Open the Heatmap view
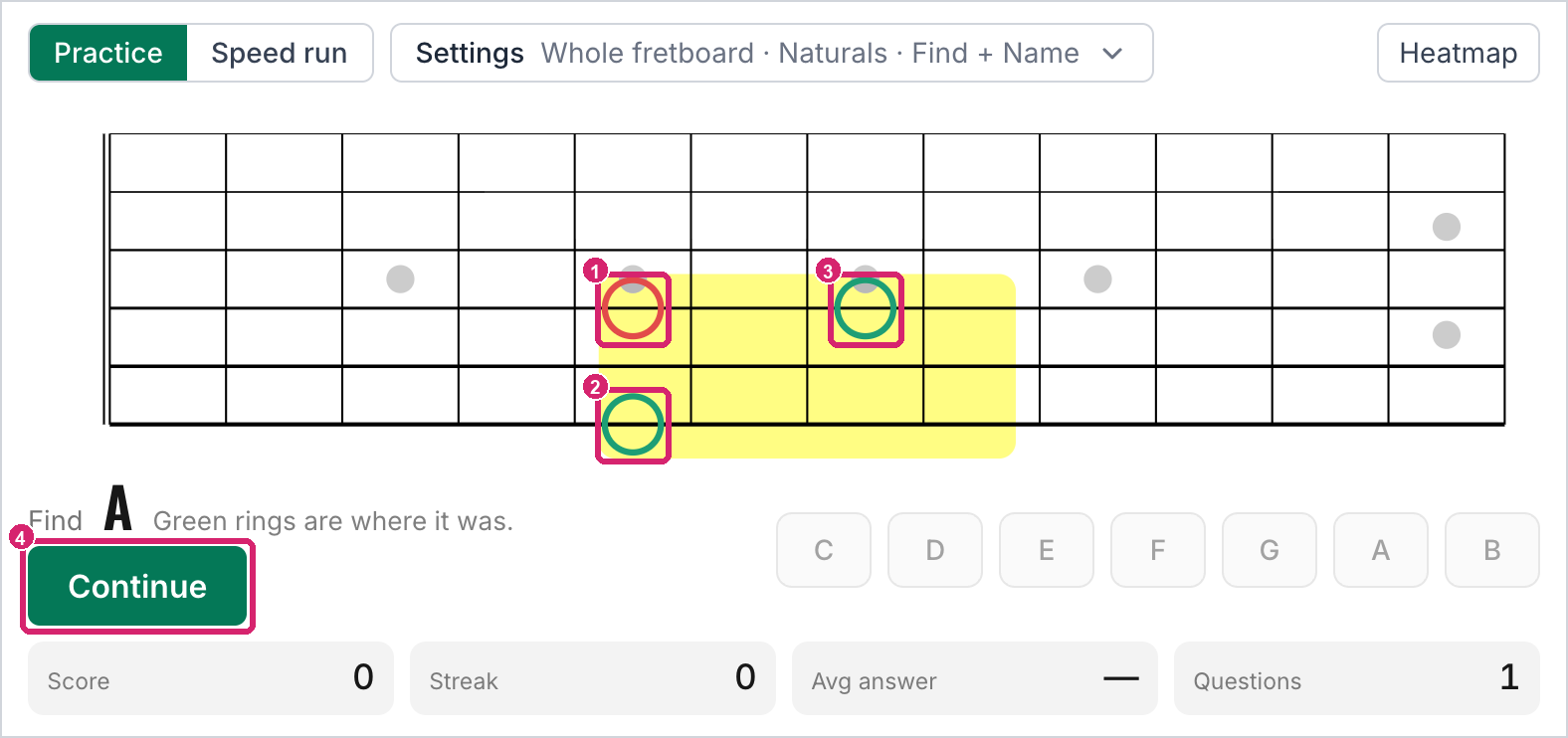1568x738 pixels. pos(1458,53)
